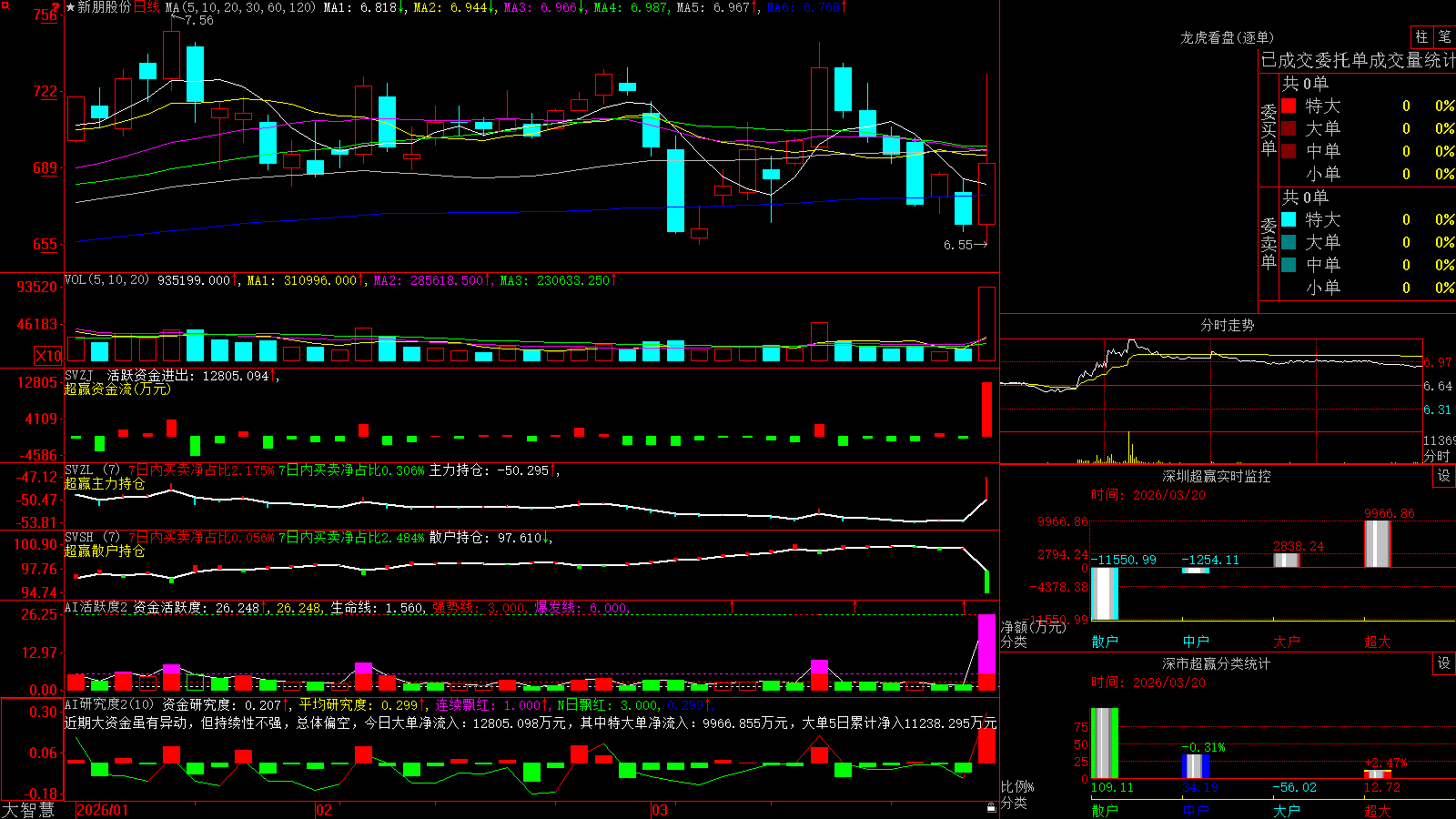Viewport: 1456px width, 819px height.
Task: Click the SVZL indicator name
Action: point(79,470)
